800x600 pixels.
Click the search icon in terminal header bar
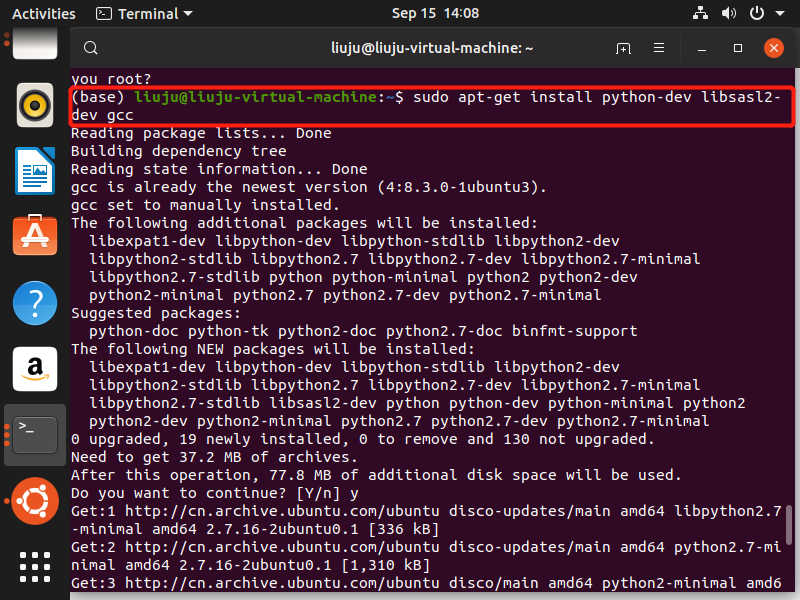pos(90,47)
